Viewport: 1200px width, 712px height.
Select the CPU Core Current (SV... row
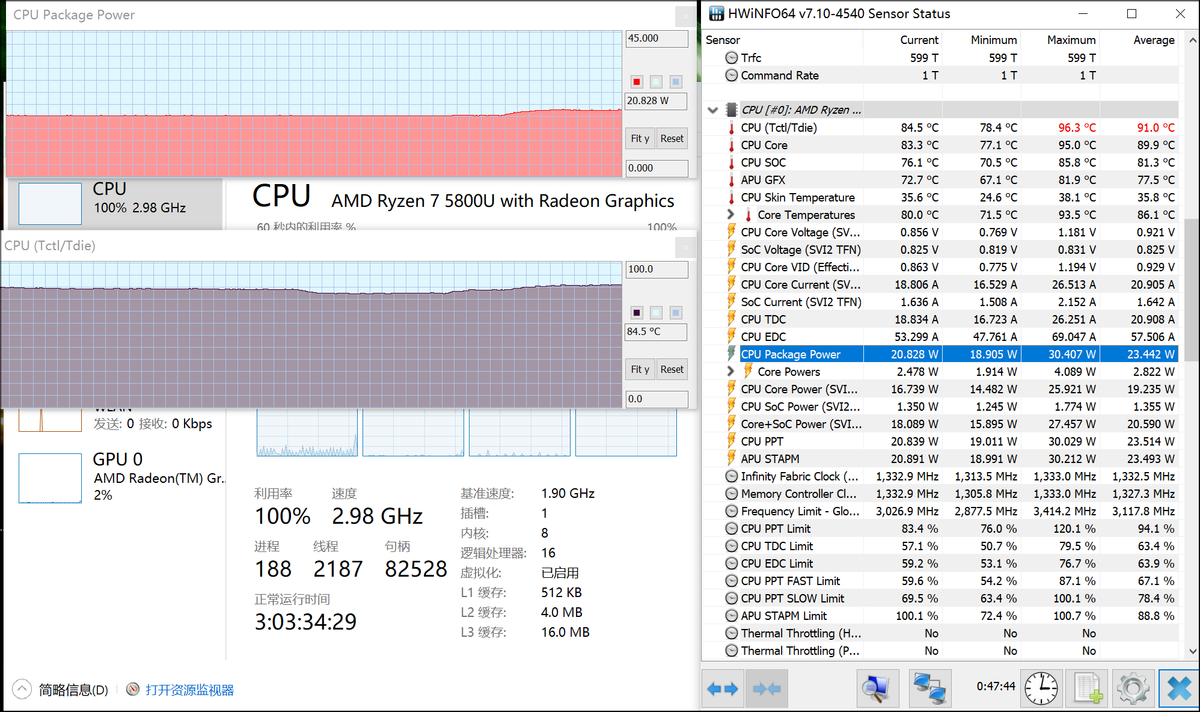coord(940,285)
